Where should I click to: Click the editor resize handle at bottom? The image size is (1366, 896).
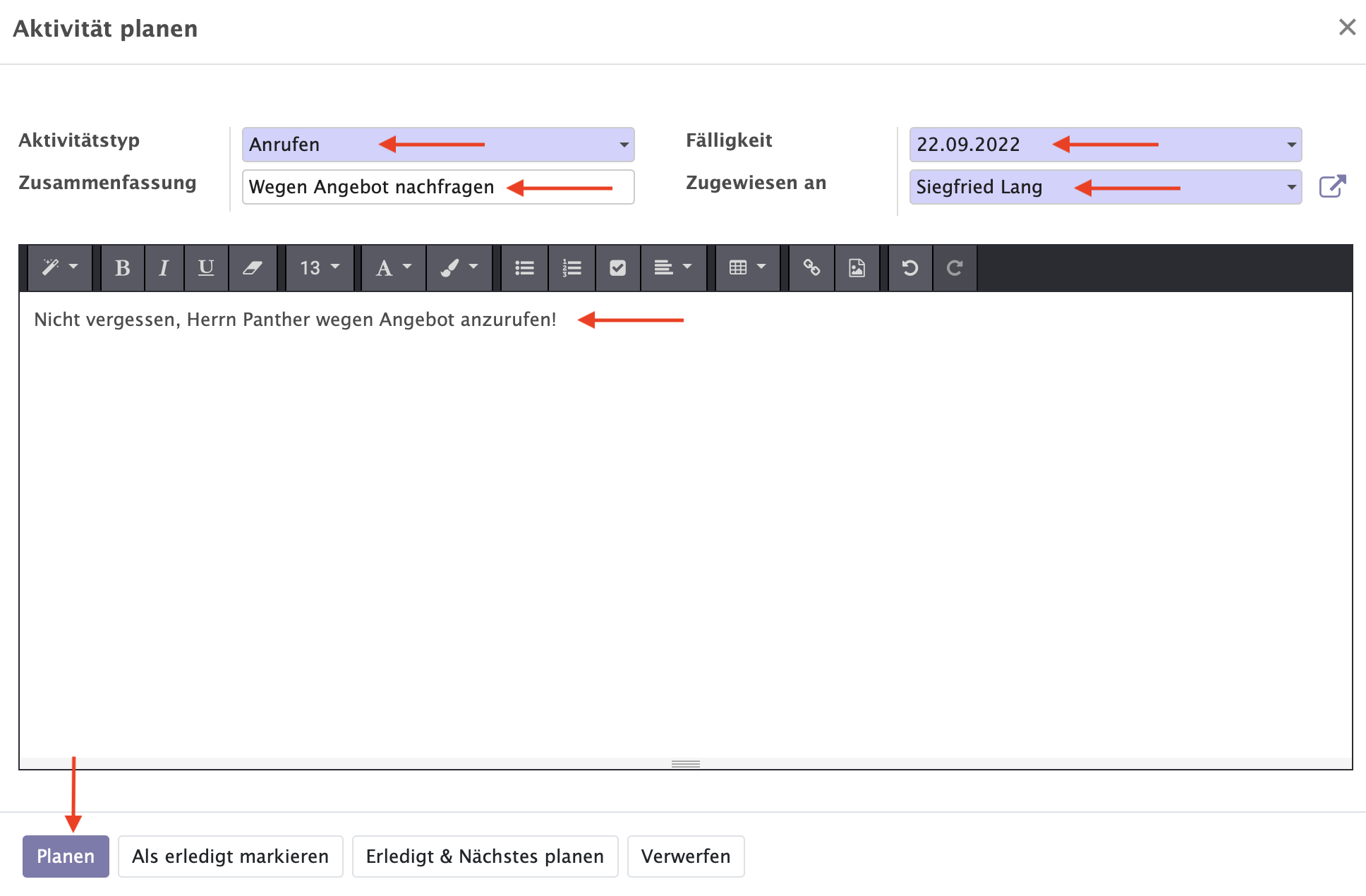pyautogui.click(x=686, y=764)
